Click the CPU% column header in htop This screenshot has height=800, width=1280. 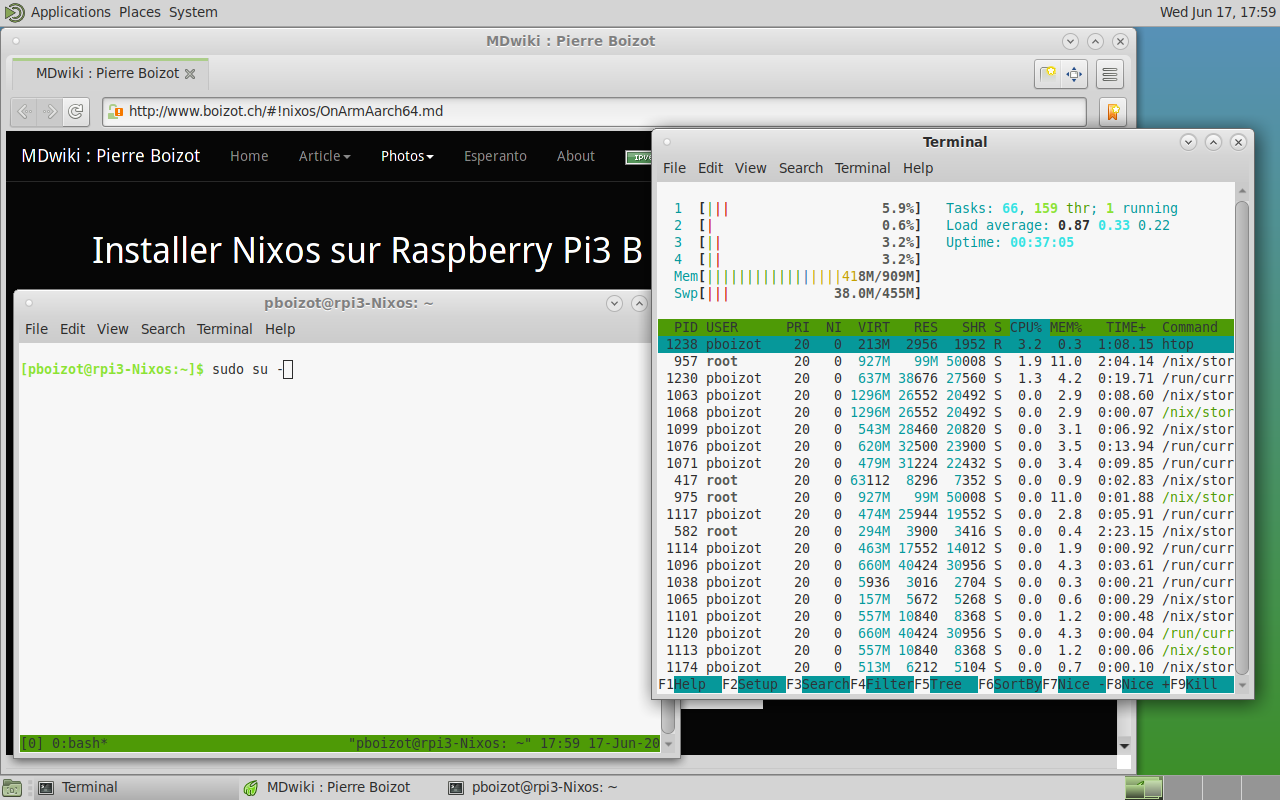point(1026,328)
